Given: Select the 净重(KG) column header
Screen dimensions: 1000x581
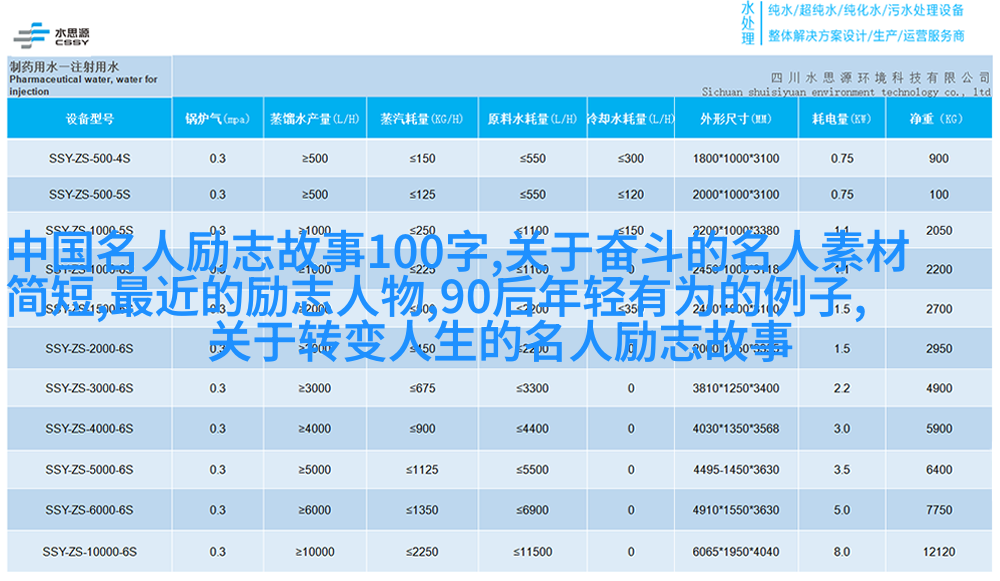Looking at the screenshot, I should [x=937, y=119].
